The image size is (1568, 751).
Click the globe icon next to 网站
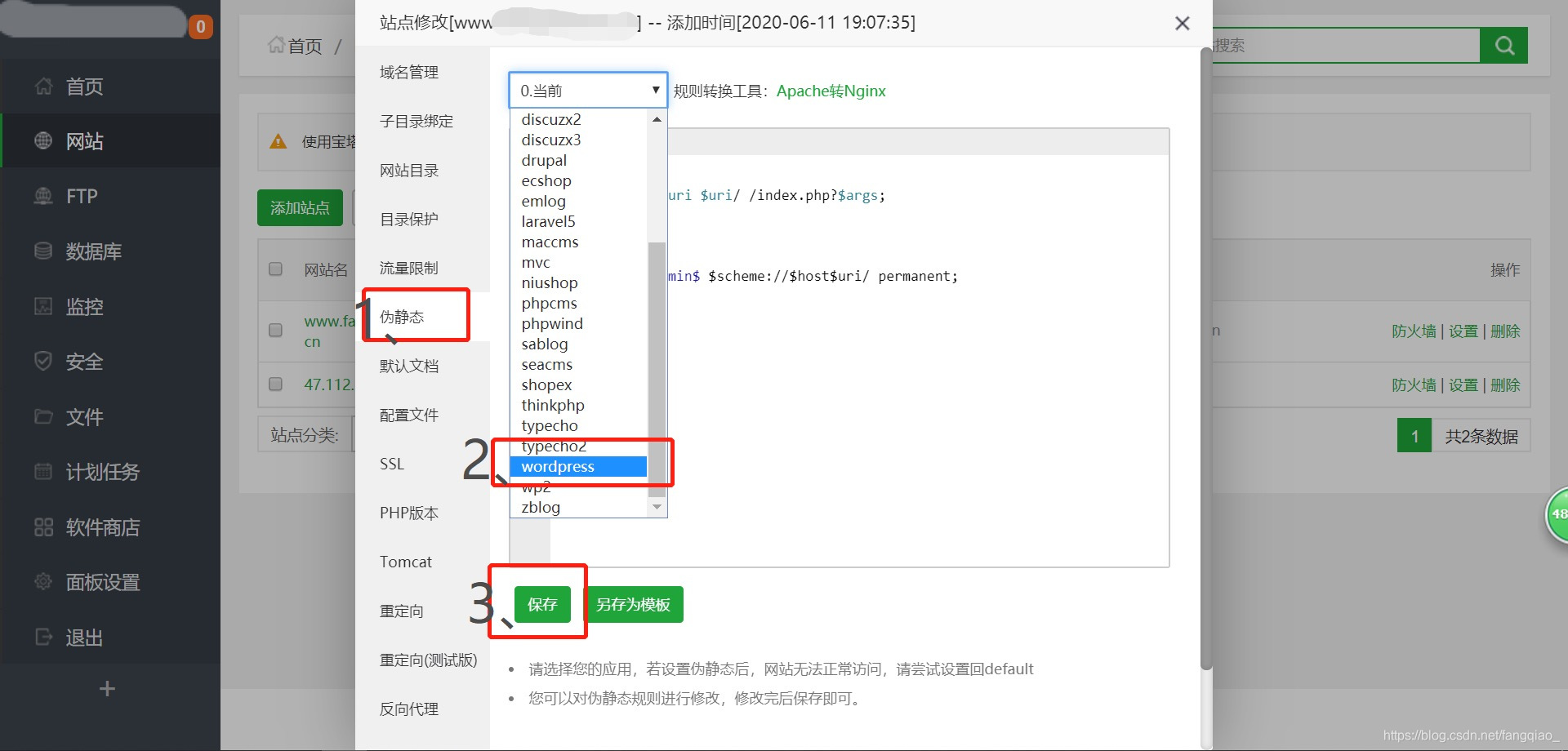click(43, 141)
